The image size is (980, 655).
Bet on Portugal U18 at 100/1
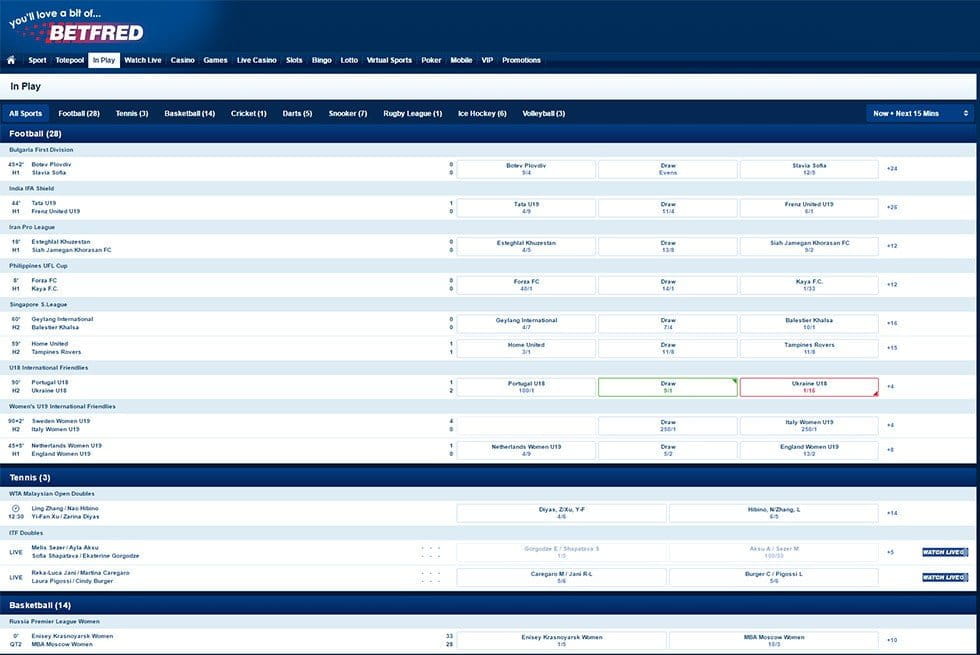pos(526,387)
